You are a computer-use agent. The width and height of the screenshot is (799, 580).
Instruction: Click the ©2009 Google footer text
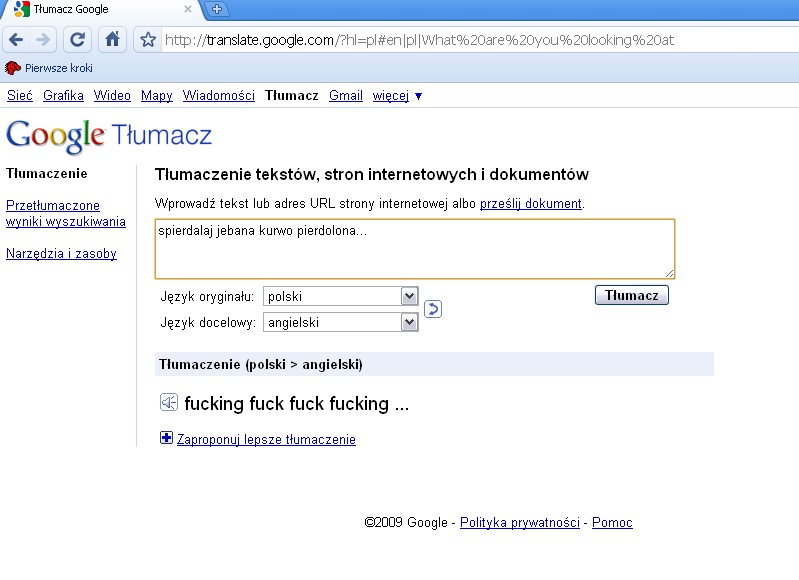tap(406, 522)
